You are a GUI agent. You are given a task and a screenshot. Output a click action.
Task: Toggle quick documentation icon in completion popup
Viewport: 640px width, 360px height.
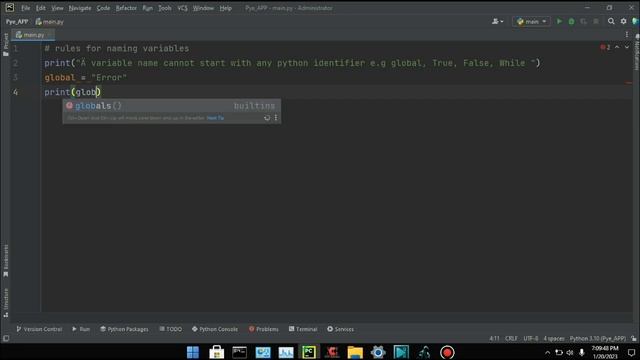point(267,118)
